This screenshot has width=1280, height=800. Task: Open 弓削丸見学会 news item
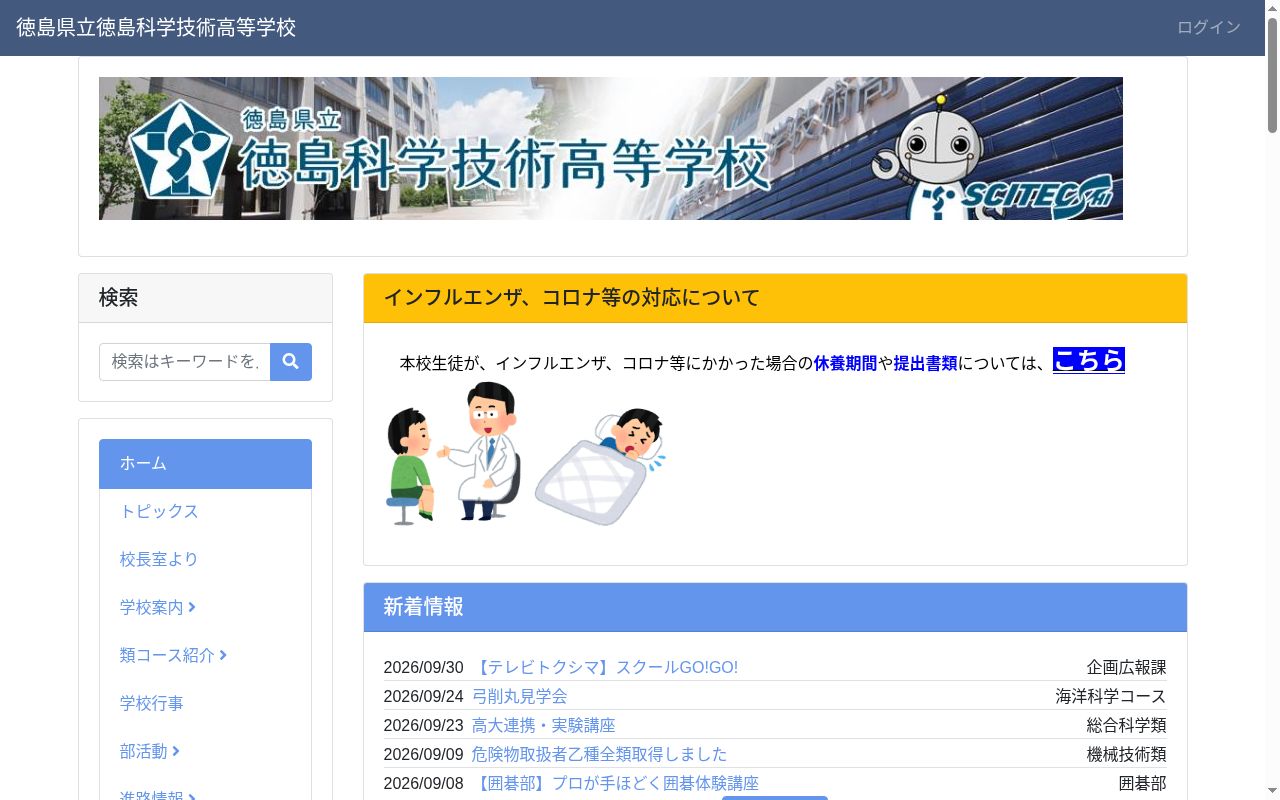coord(520,697)
